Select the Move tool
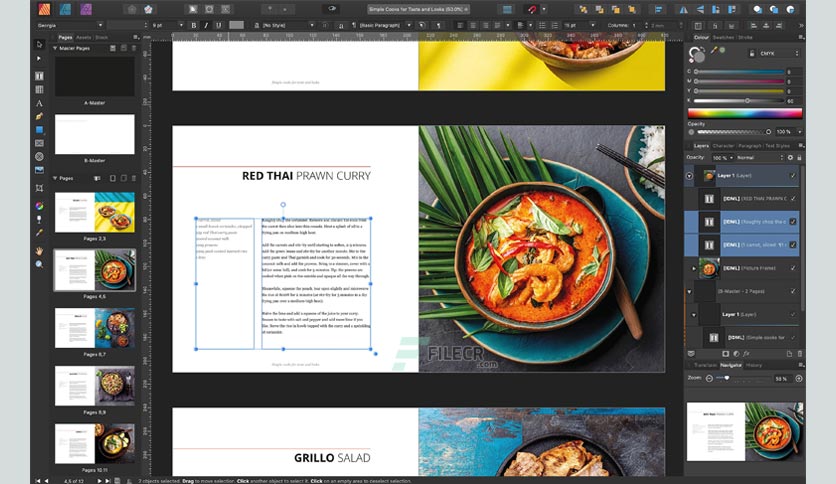 (39, 45)
